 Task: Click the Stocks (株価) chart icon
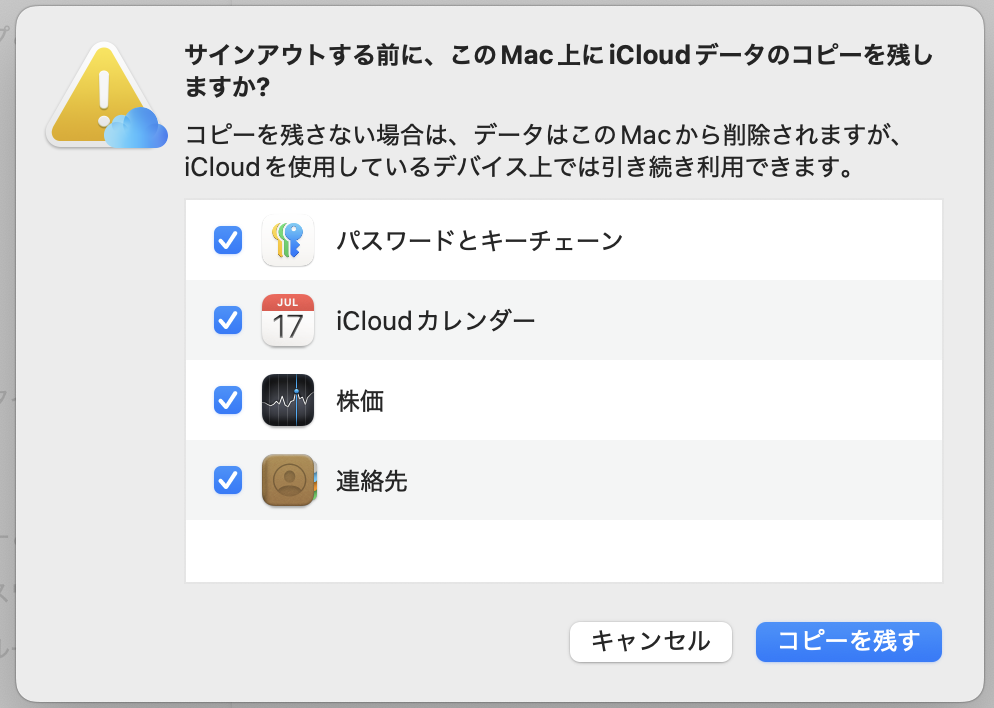(288, 401)
